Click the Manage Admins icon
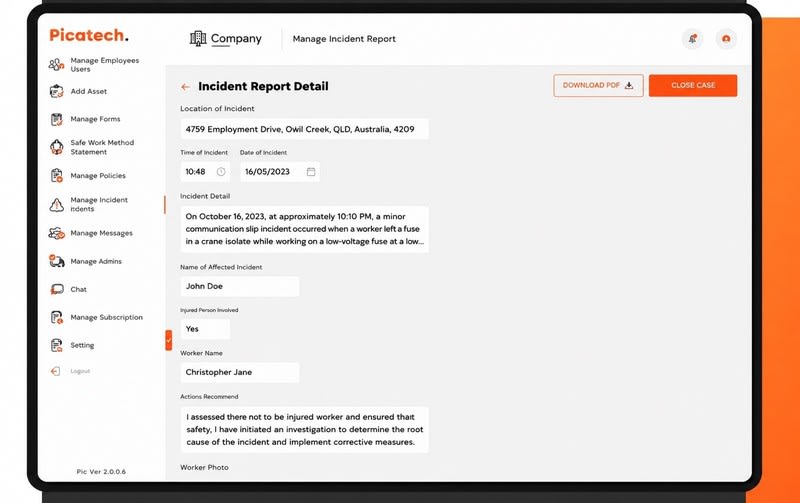The image size is (800, 503). 56,261
